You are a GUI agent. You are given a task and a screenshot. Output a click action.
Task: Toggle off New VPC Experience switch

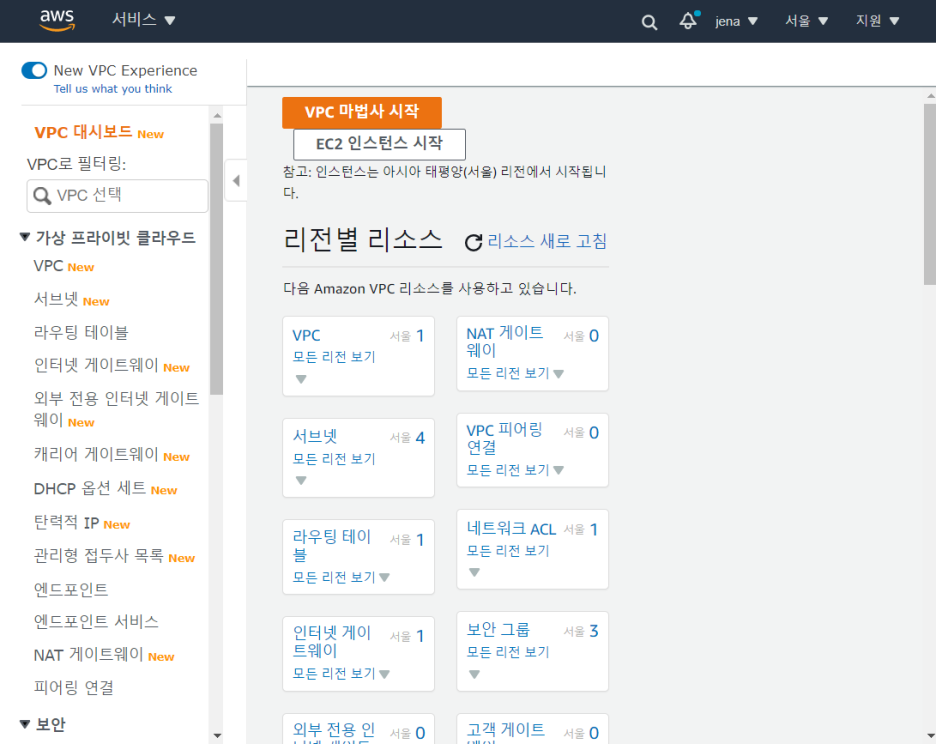coord(34,70)
